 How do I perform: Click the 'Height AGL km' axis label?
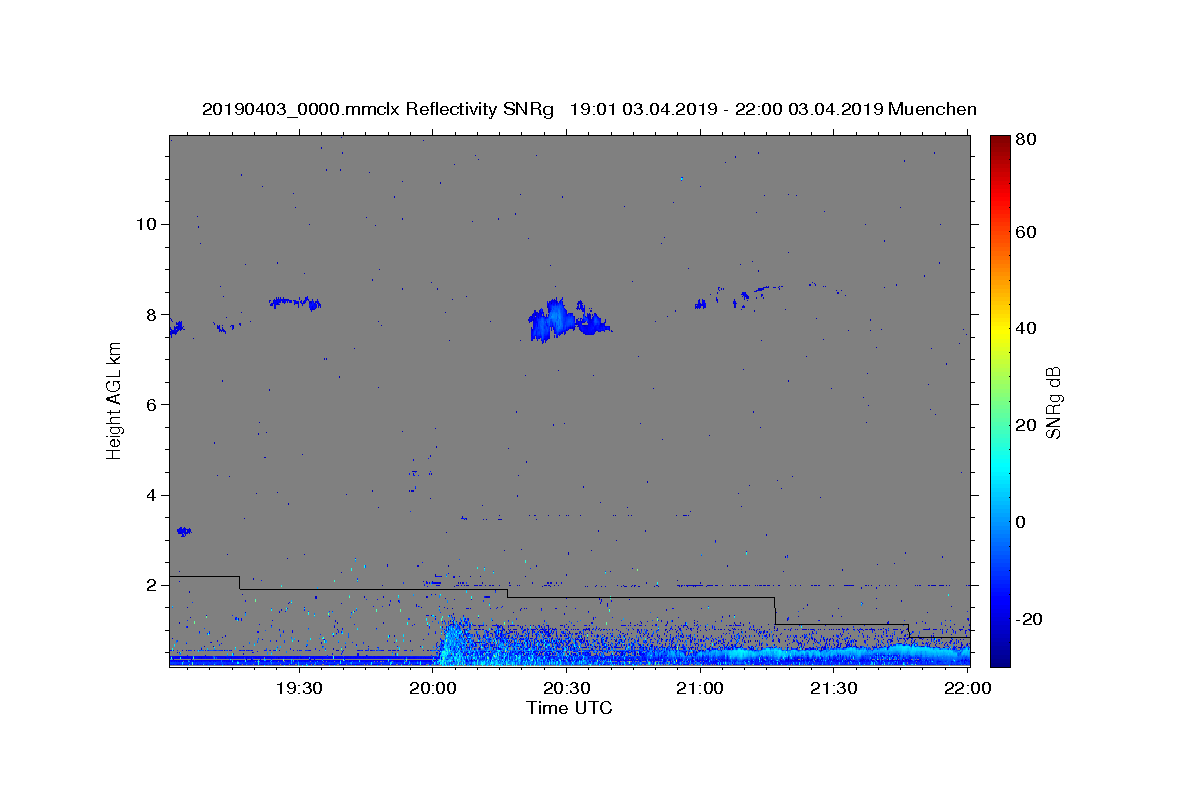tap(115, 401)
